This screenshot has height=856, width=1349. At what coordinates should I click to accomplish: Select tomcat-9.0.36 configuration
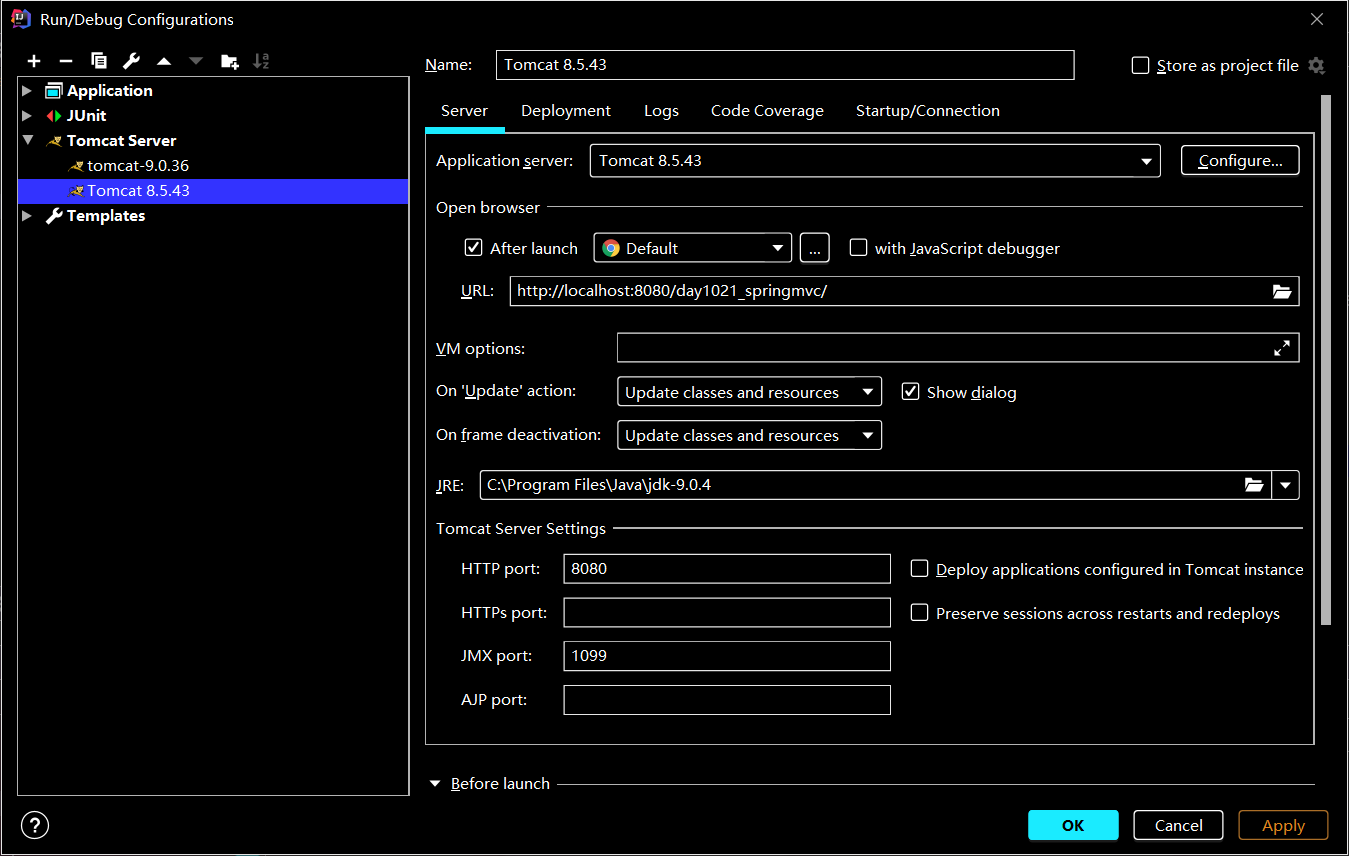138,165
